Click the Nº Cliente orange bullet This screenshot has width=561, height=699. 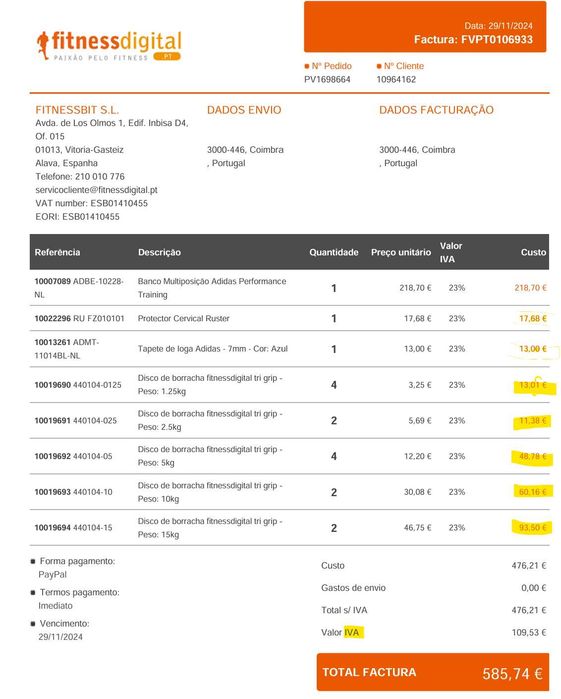pos(379,66)
